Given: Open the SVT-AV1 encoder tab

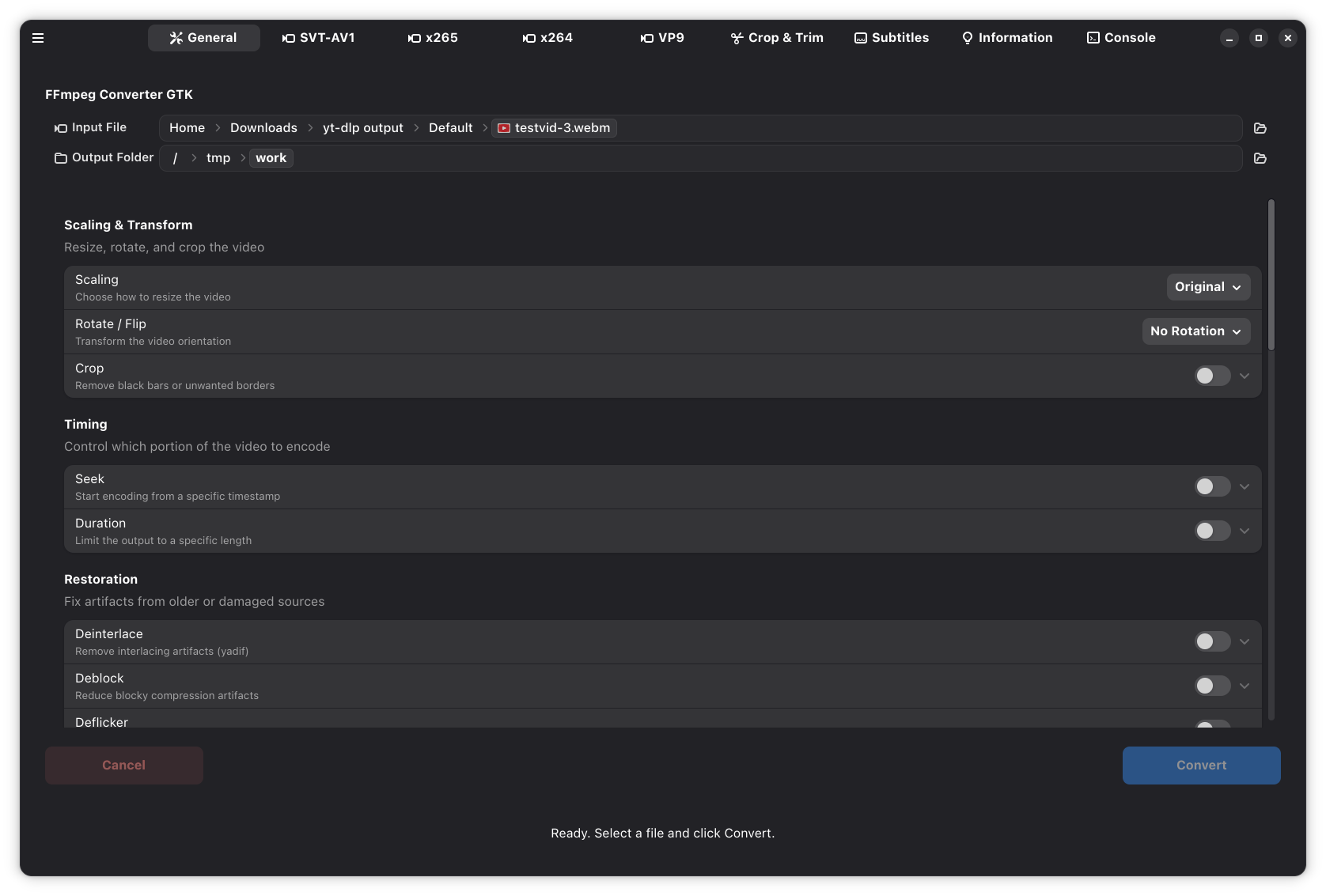Looking at the screenshot, I should 319,38.
